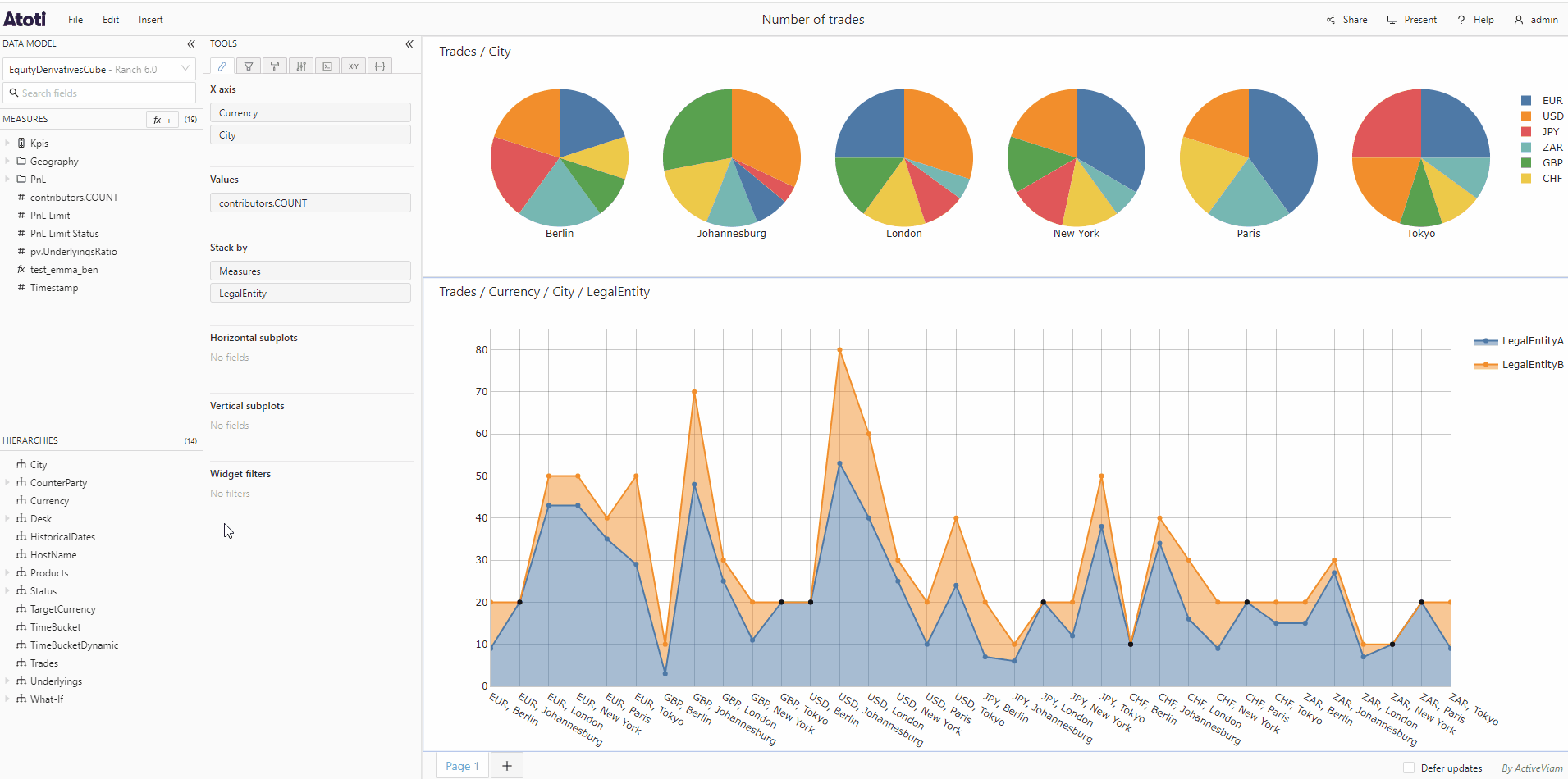Focus the Search fields input box
The image size is (1568, 779).
click(x=99, y=93)
